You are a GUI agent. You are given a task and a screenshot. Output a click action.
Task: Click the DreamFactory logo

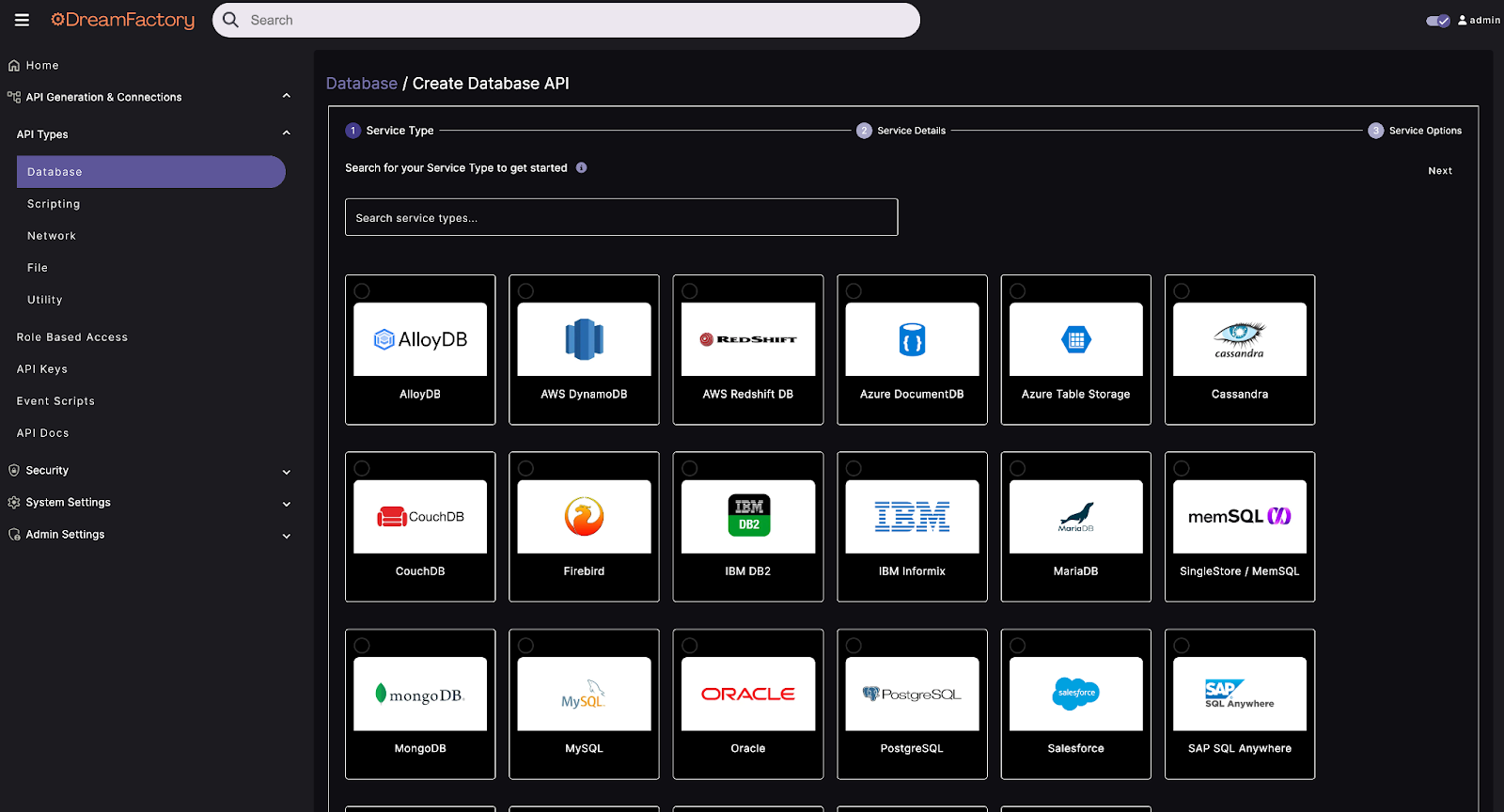pos(123,20)
